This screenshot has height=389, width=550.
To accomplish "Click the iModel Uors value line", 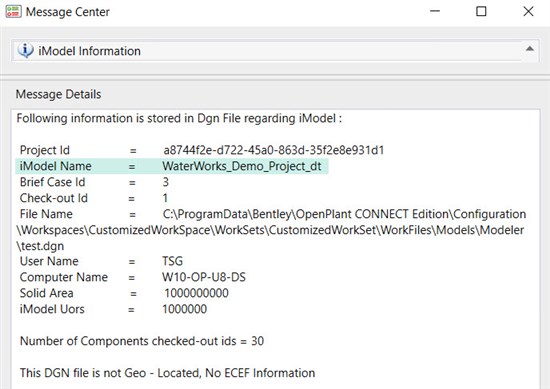I will [x=113, y=309].
